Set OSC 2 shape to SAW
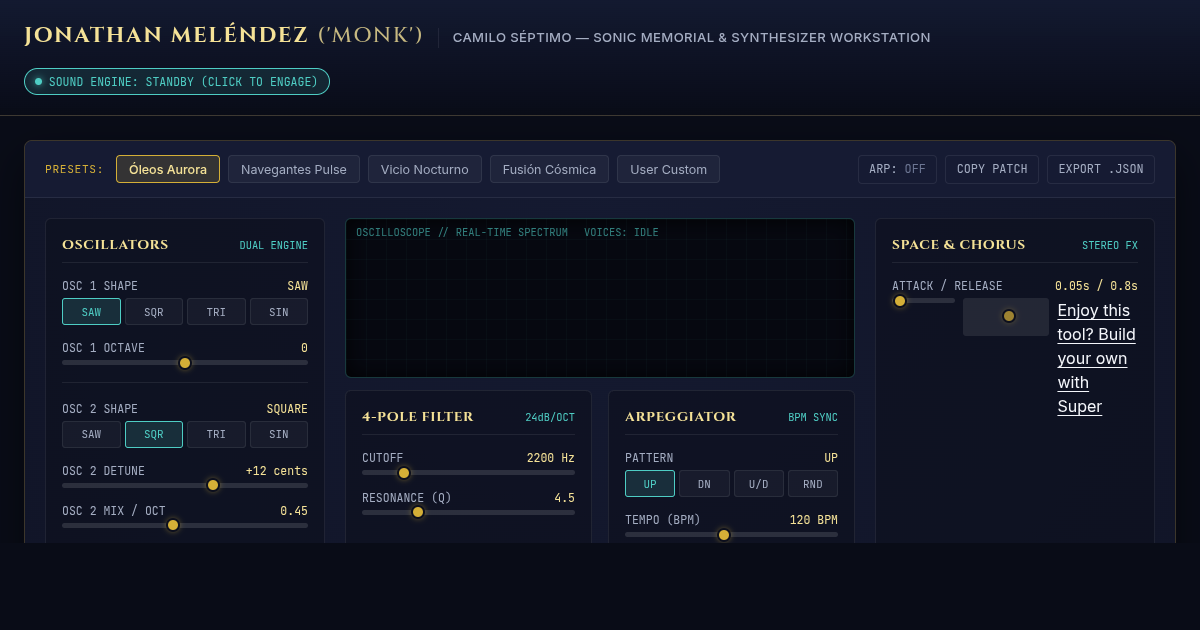This screenshot has width=1200, height=630. 91,435
